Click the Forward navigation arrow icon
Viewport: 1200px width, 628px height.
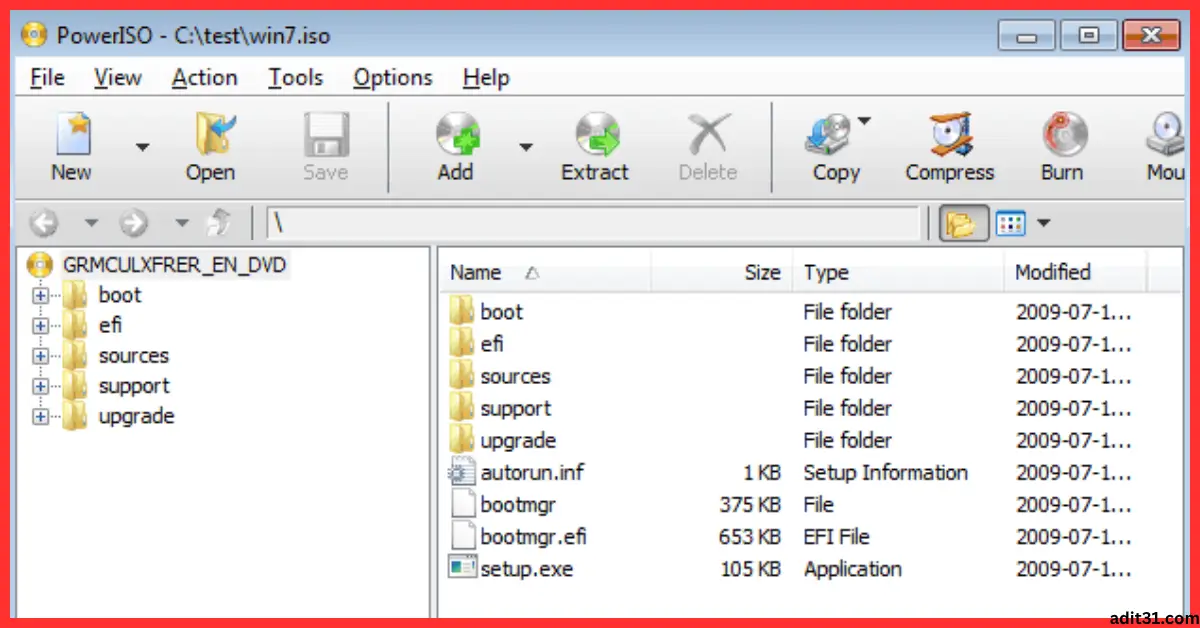point(134,223)
